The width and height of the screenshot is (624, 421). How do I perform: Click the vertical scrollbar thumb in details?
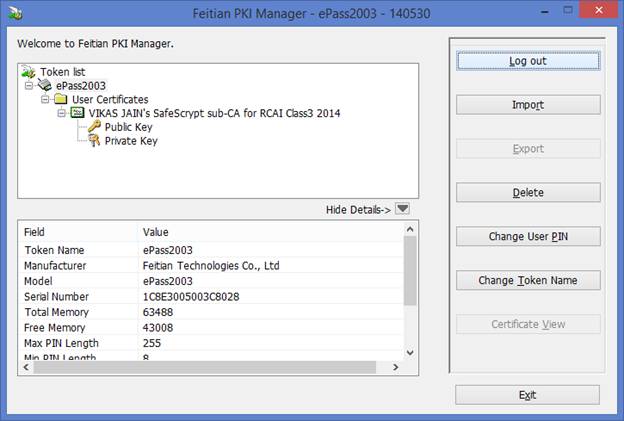click(x=410, y=271)
